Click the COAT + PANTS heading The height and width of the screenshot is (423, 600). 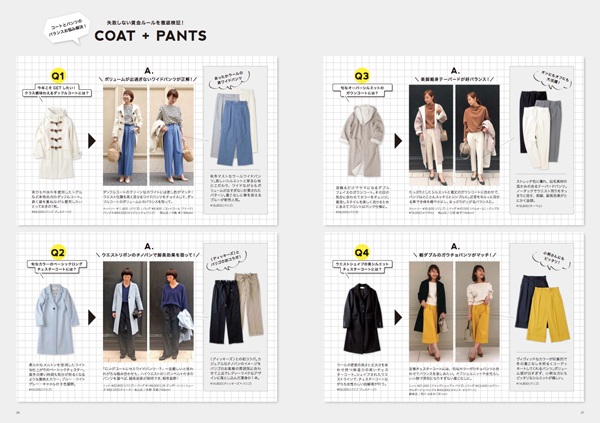(x=150, y=37)
